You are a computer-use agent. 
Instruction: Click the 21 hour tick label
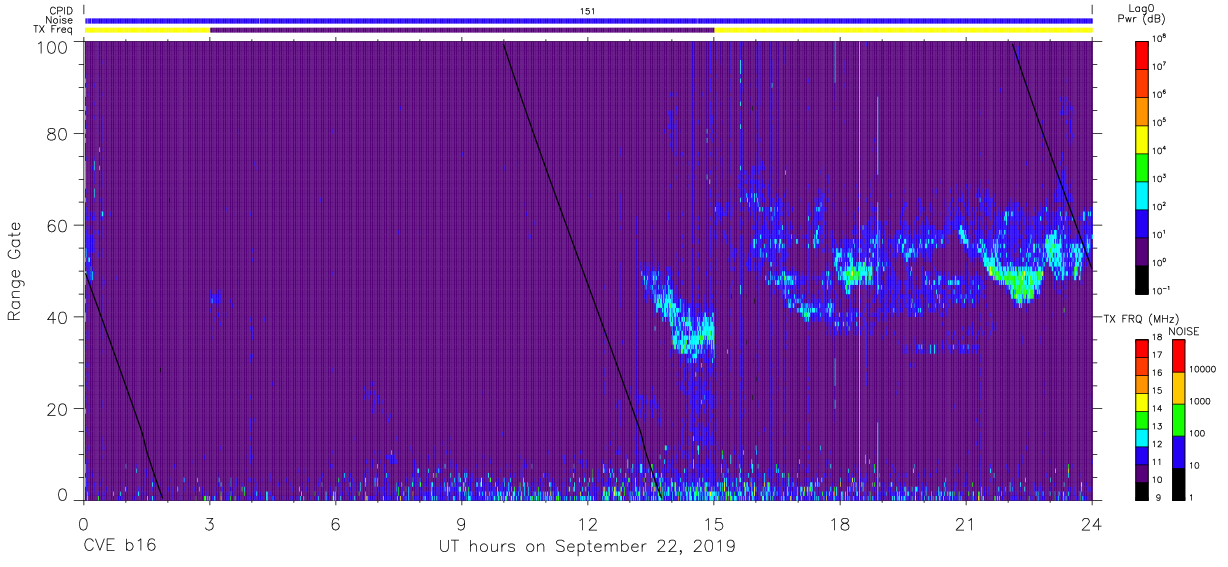click(x=966, y=524)
